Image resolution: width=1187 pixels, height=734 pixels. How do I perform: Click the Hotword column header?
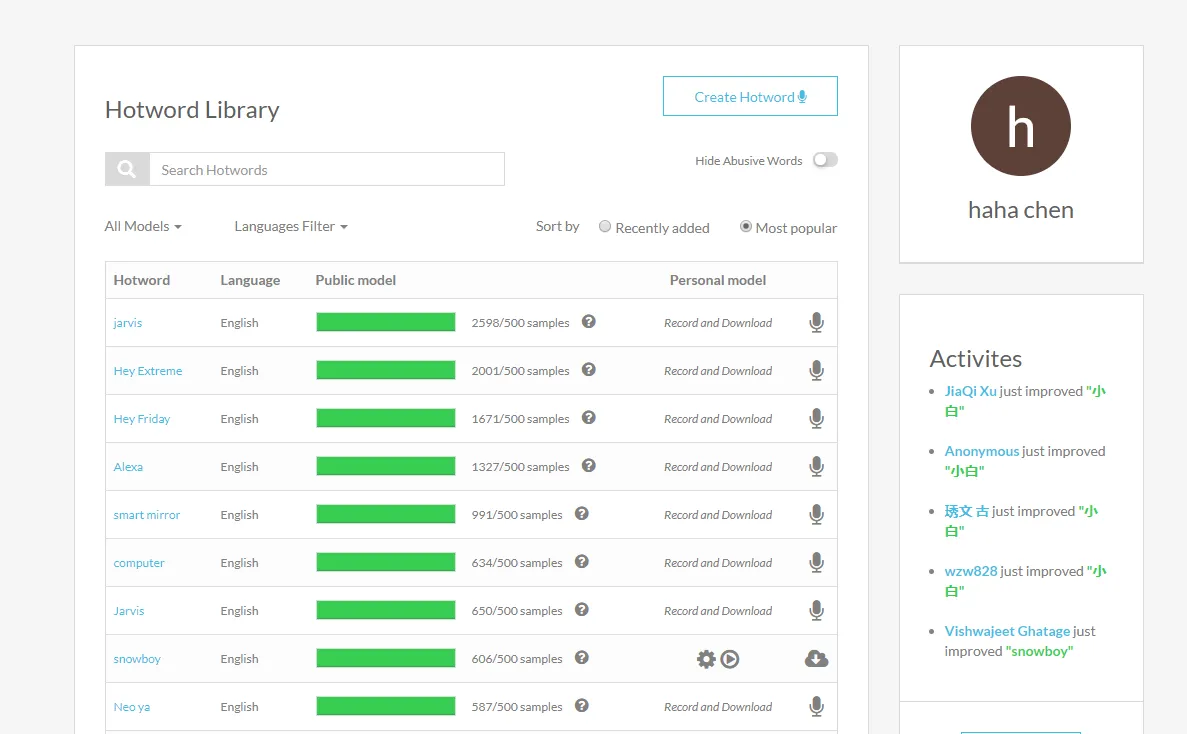click(x=142, y=280)
